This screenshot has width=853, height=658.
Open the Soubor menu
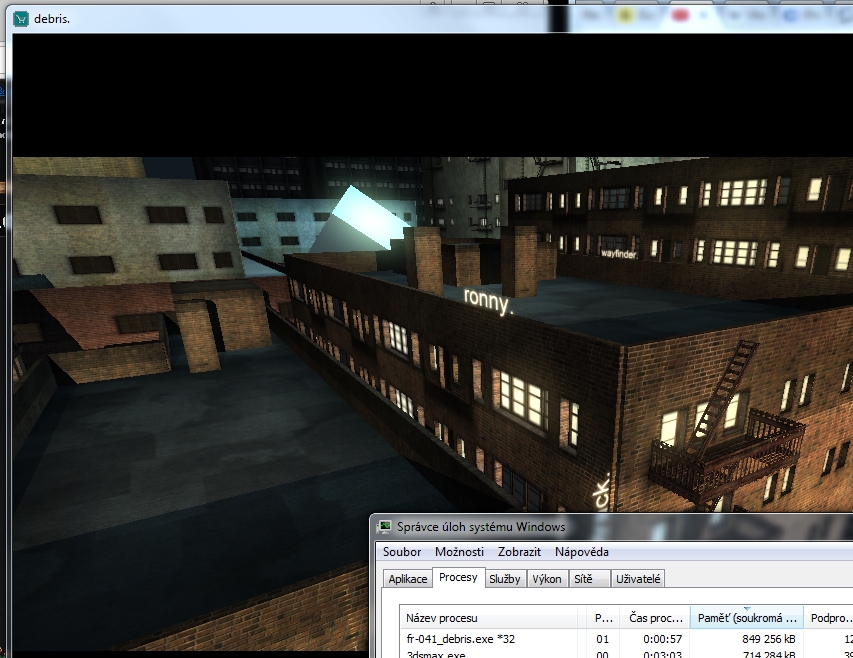(x=402, y=552)
